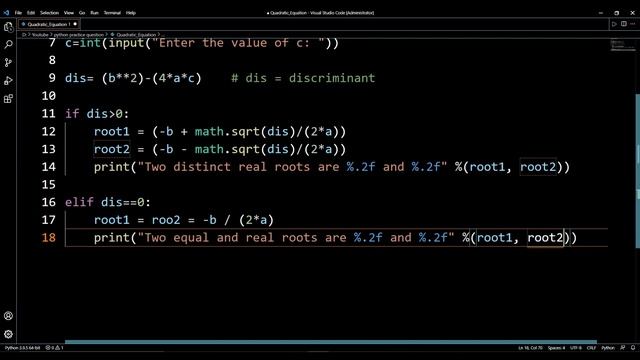This screenshot has width=640, height=360.
Task: Open the Search view in activity bar
Action: coord(8,44)
